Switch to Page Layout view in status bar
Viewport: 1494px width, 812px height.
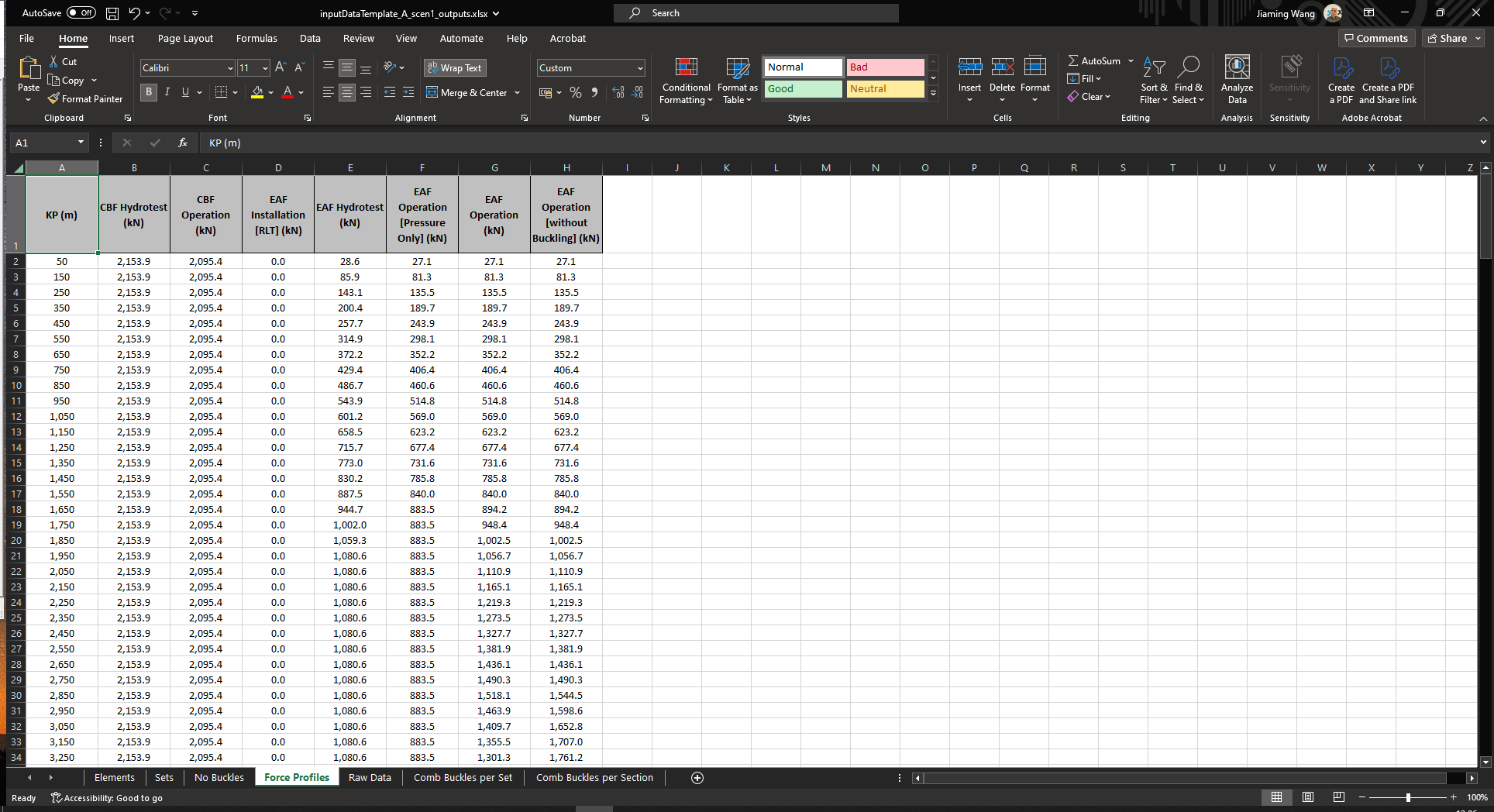click(x=1308, y=797)
